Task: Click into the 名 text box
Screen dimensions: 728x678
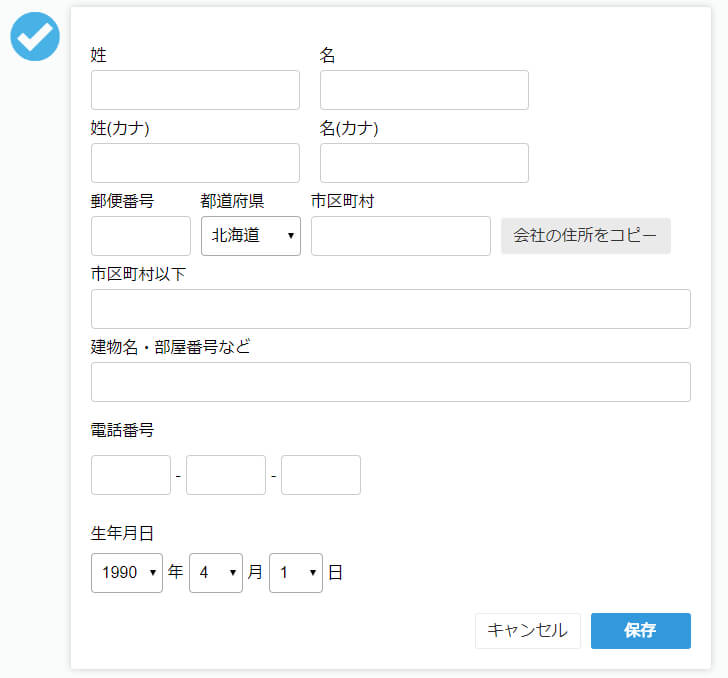Action: 424,90
